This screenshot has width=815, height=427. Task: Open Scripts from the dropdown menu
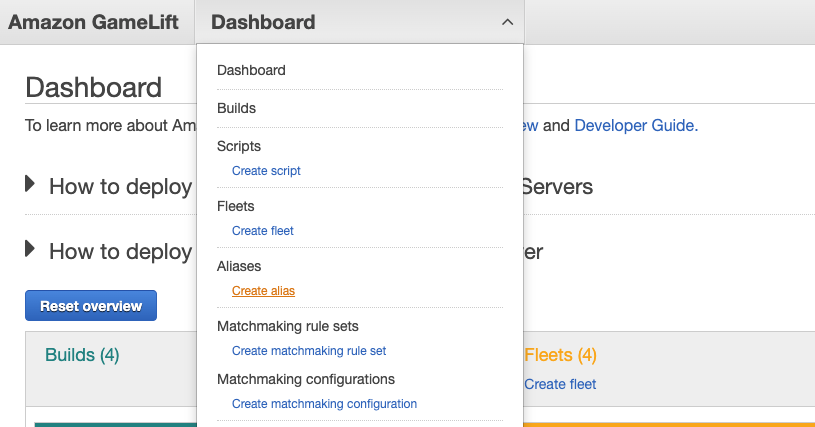[x=239, y=146]
